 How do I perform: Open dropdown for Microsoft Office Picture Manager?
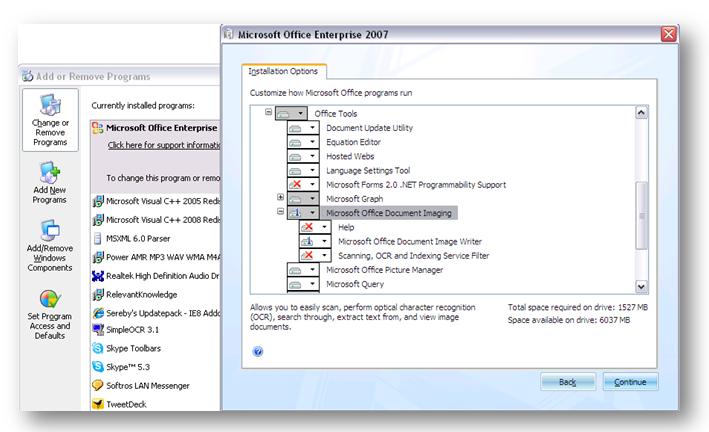point(303,270)
